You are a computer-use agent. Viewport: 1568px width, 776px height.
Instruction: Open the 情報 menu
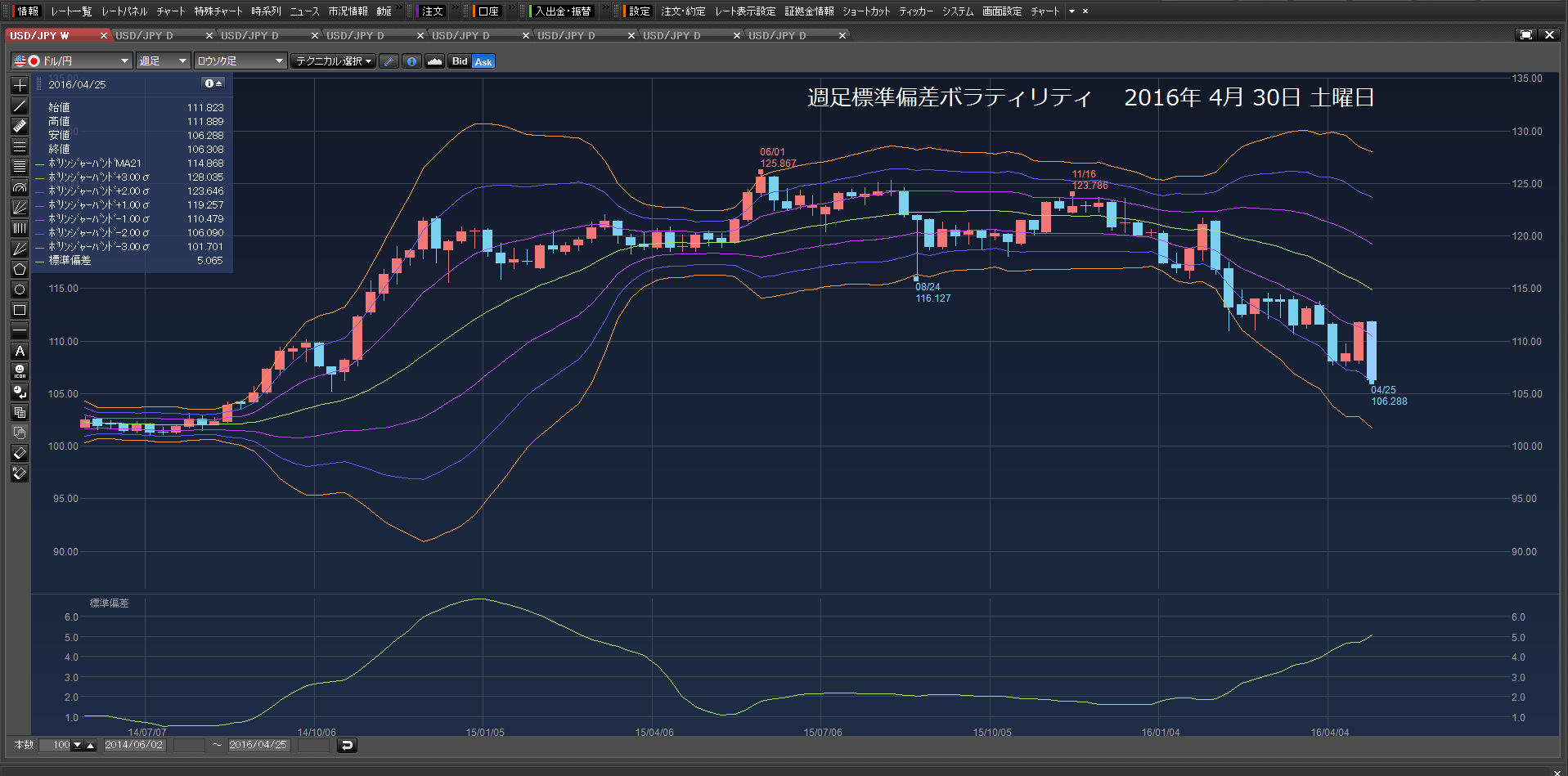(x=28, y=11)
